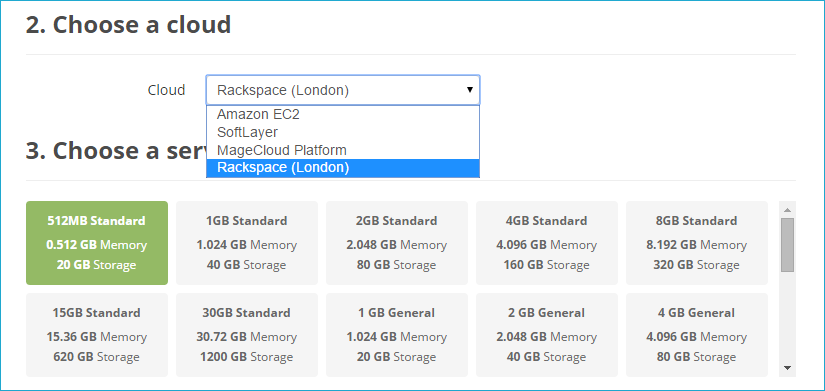The height and width of the screenshot is (391, 825).
Task: Select the 512MB Standard server card
Action: point(97,243)
